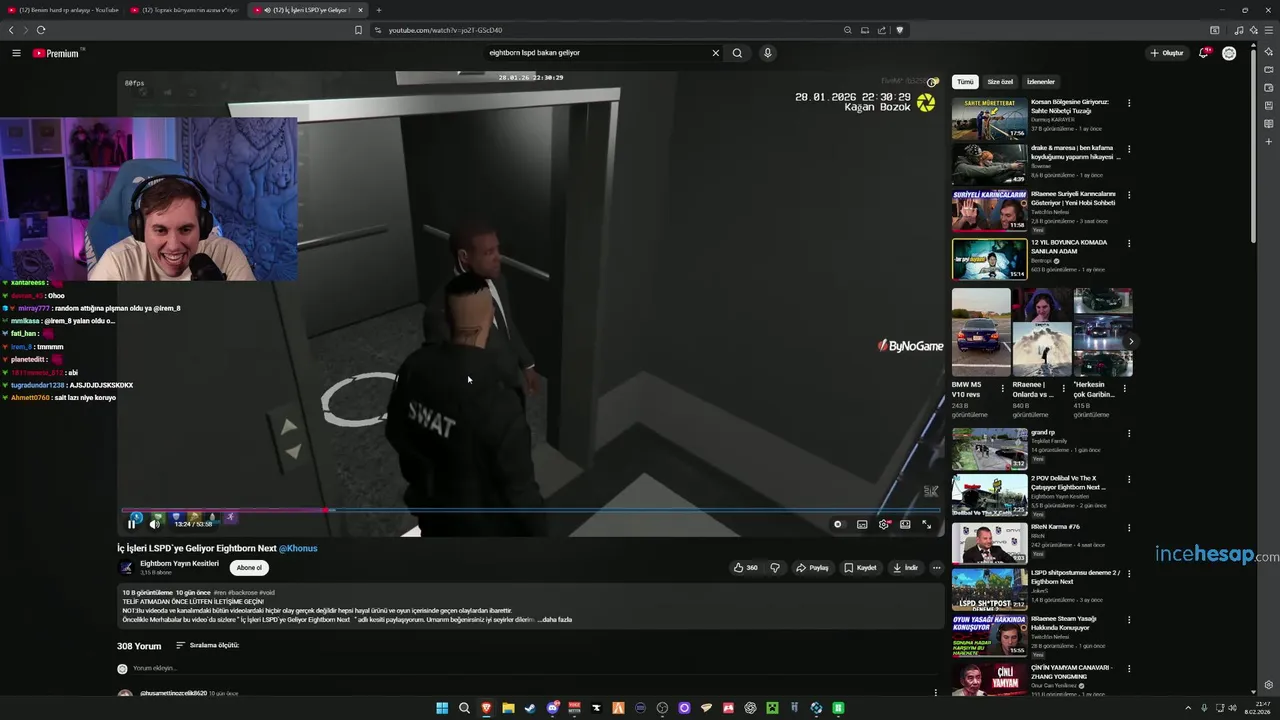
Task: Expand description with ...daha fazla
Action: click(555, 620)
